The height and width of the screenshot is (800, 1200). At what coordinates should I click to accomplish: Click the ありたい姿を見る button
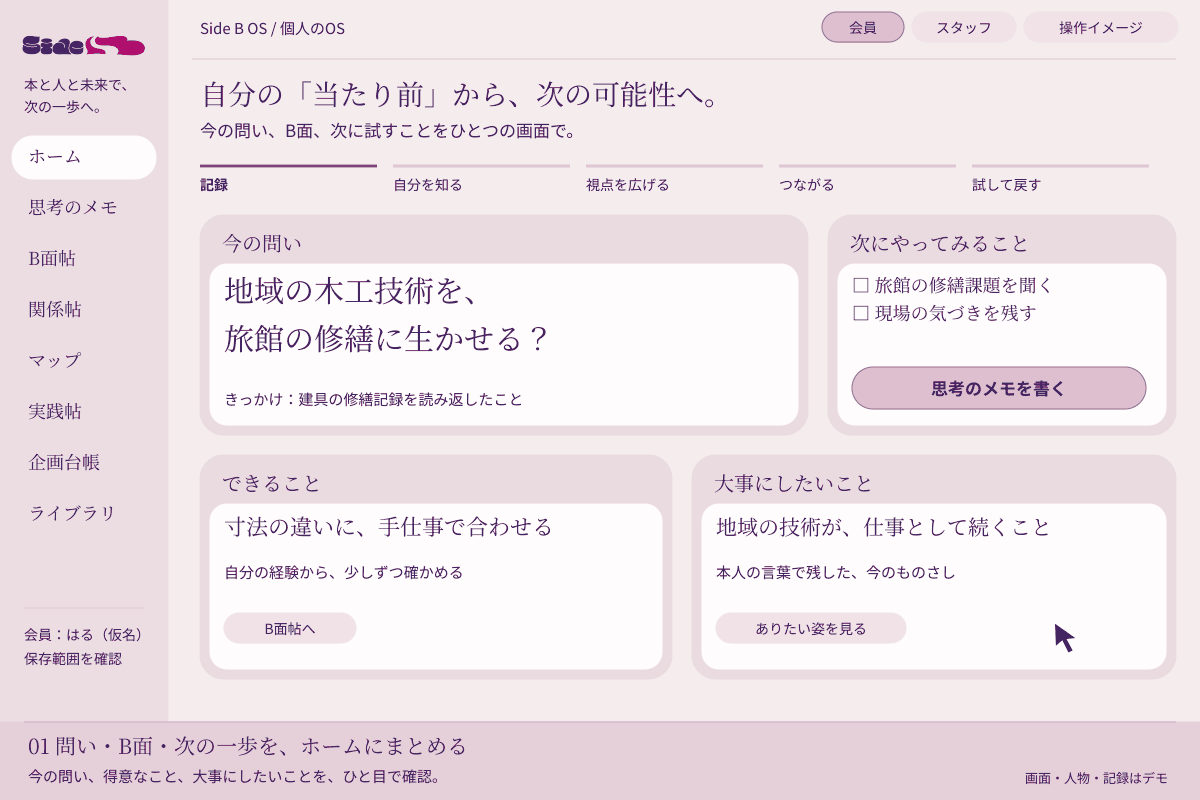(x=811, y=628)
